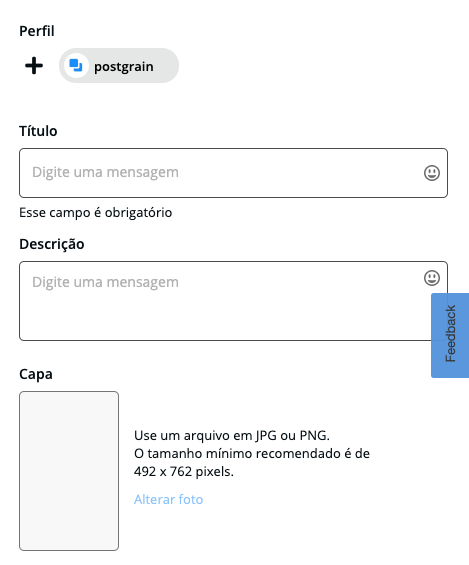
Task: Open emoji picker in Descrição field
Action: (432, 278)
